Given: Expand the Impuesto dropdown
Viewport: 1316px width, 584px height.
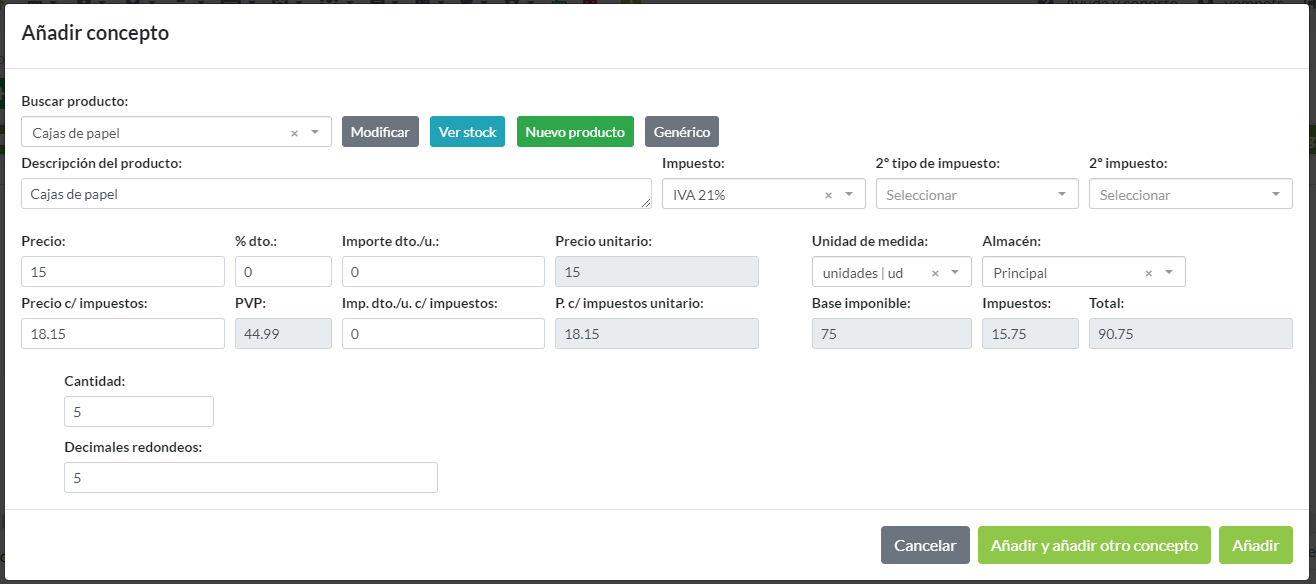Looking at the screenshot, I should pyautogui.click(x=849, y=195).
